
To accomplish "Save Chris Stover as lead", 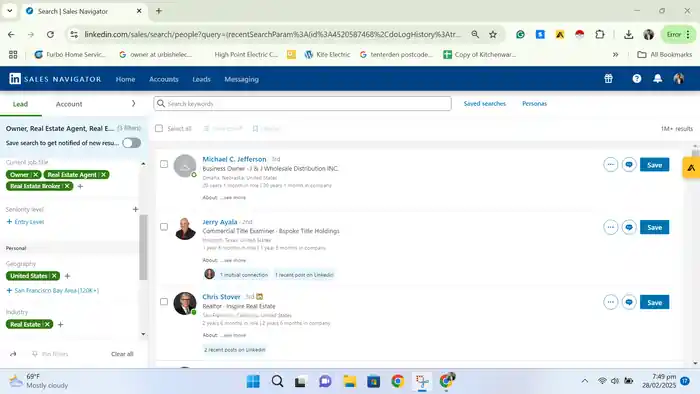I will (x=654, y=302).
